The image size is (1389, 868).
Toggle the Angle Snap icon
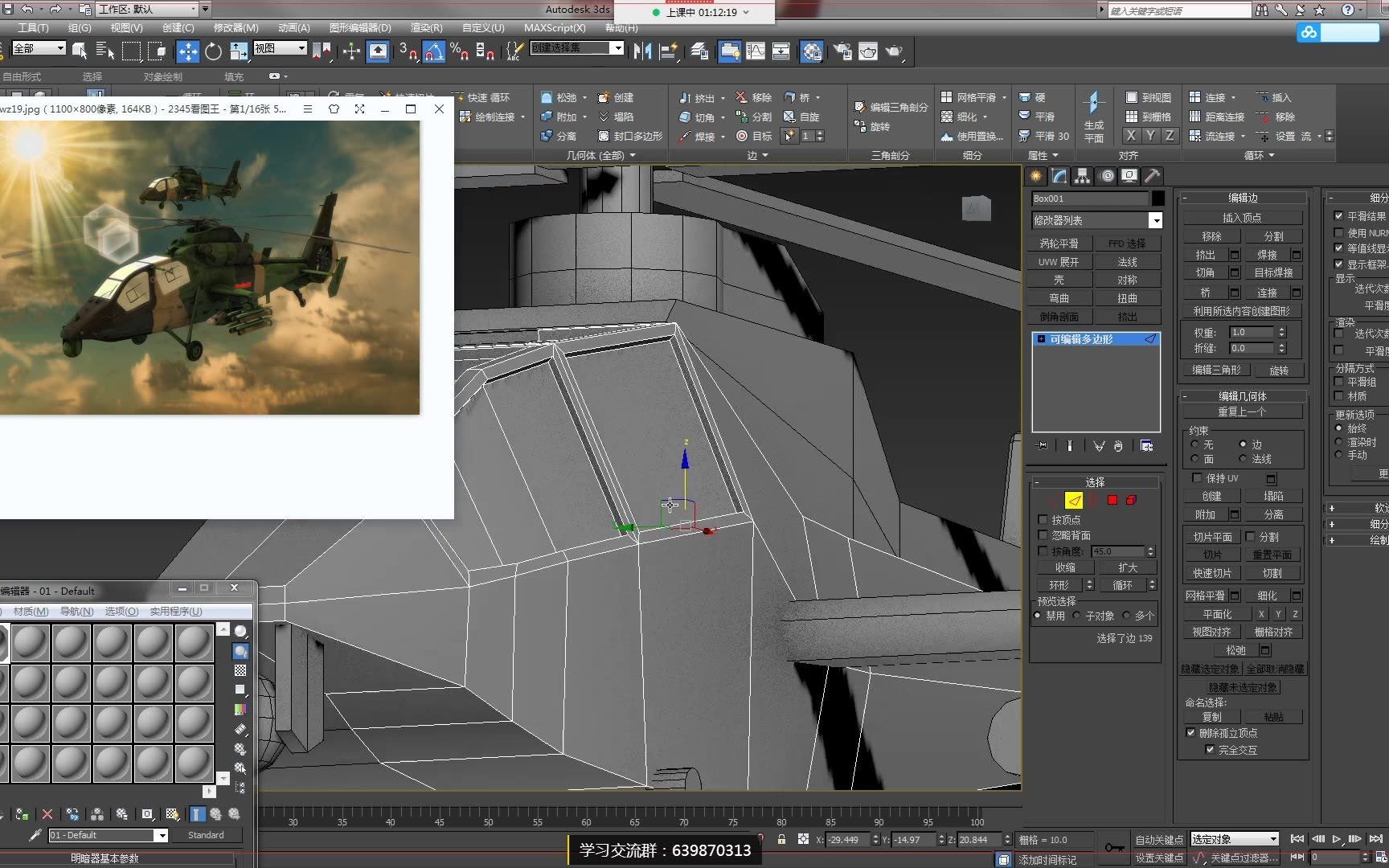pos(433,51)
